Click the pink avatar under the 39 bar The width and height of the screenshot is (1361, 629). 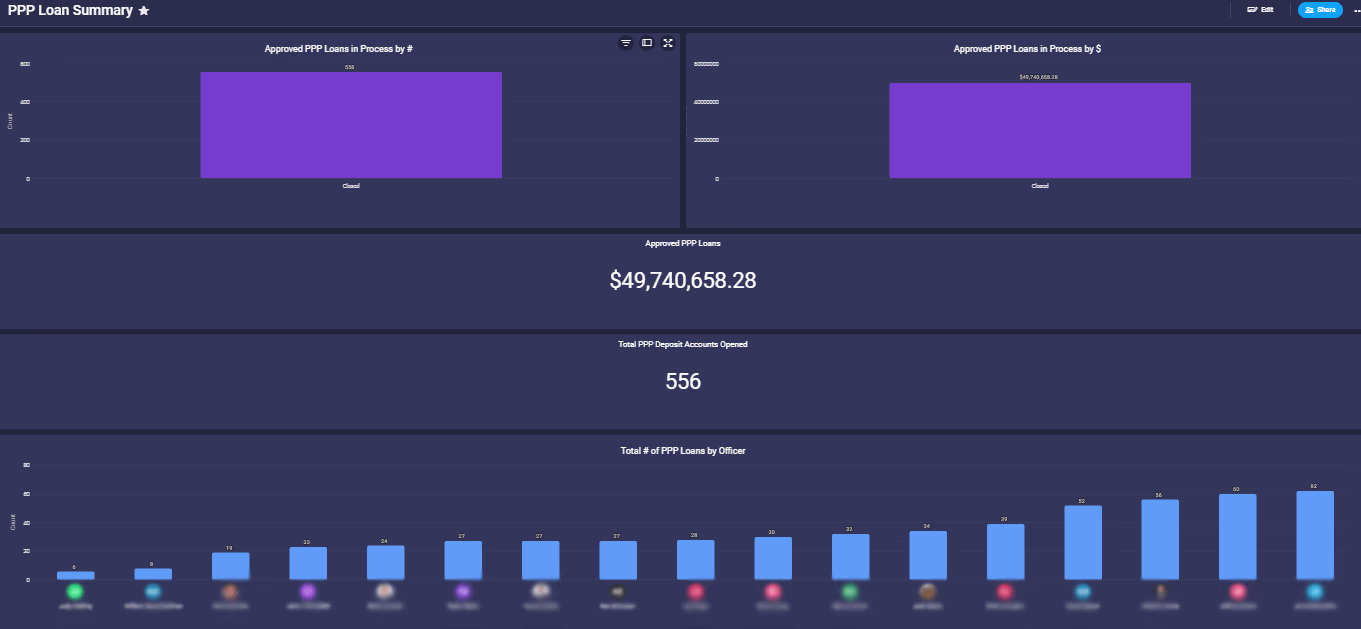coord(1005,591)
